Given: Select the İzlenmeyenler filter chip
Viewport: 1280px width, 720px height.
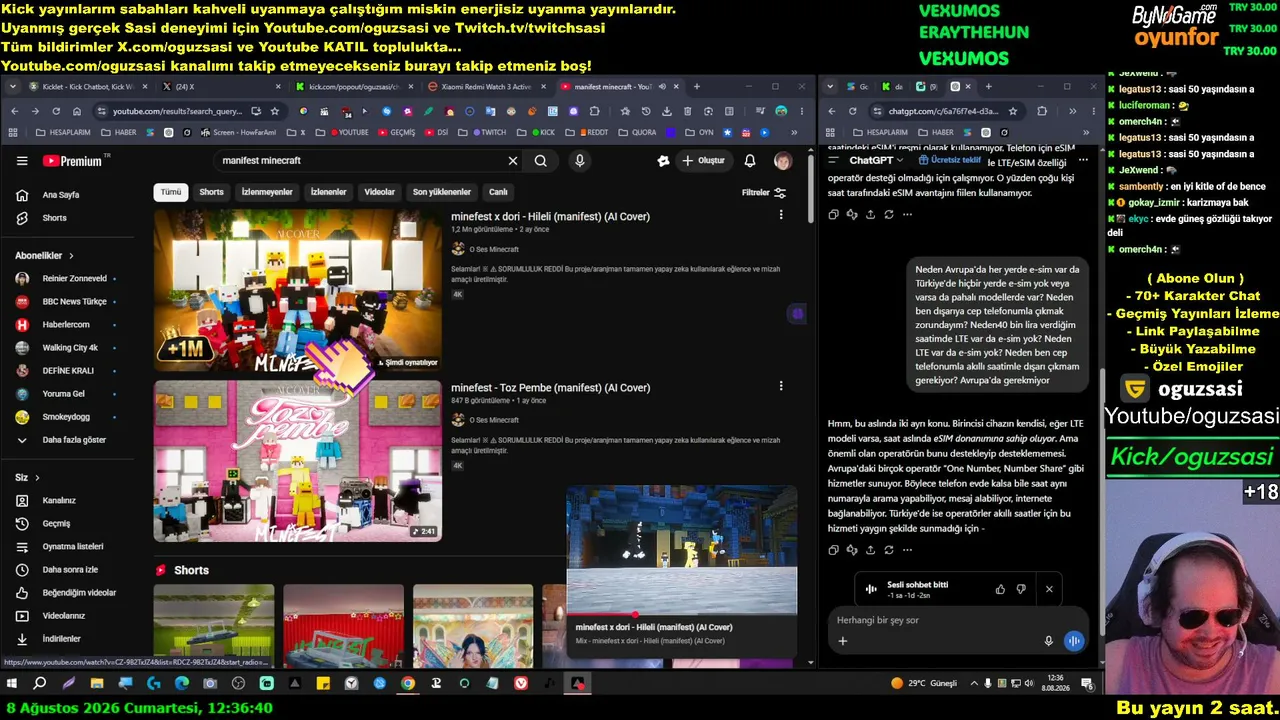Looking at the screenshot, I should (267, 192).
